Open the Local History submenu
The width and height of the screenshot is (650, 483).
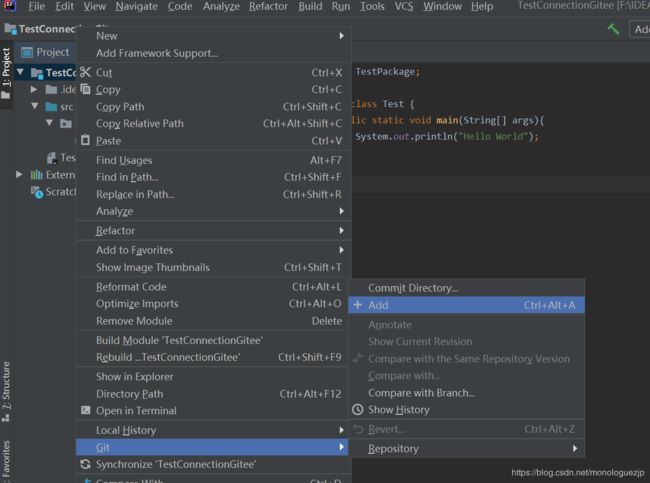pyautogui.click(x=214, y=430)
